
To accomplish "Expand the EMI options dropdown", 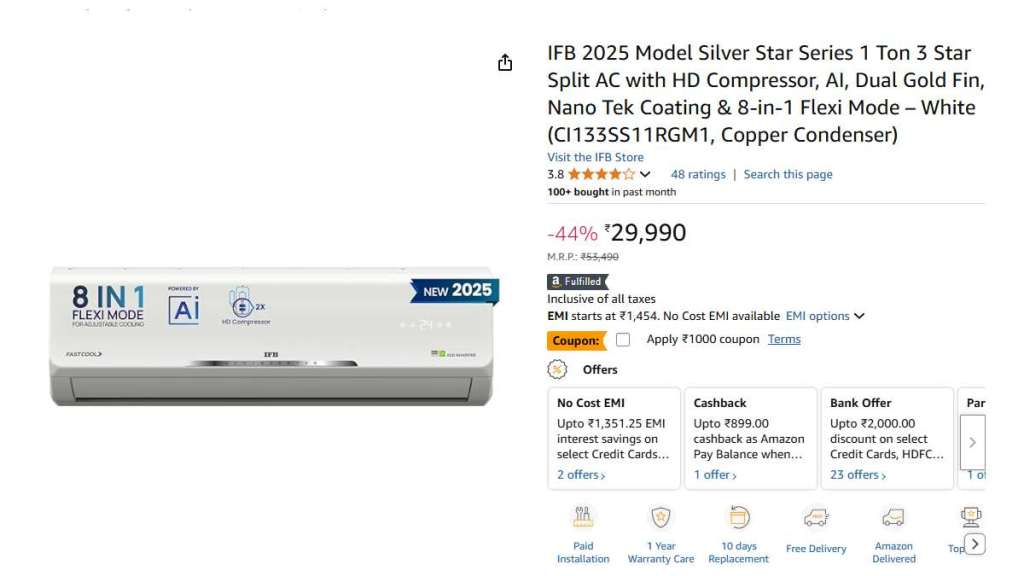I will [x=825, y=316].
